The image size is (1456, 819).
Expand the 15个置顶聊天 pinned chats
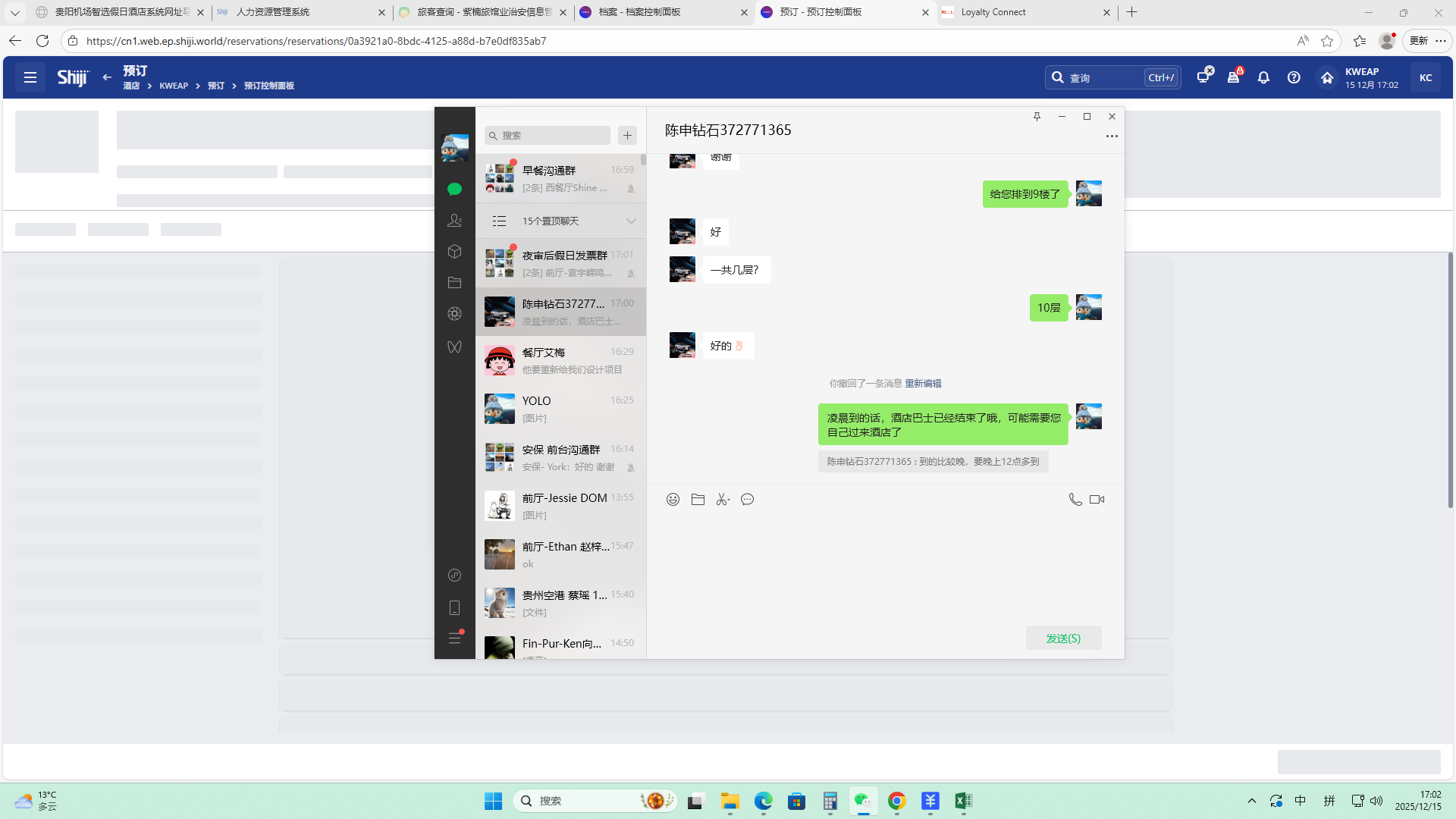pos(630,221)
